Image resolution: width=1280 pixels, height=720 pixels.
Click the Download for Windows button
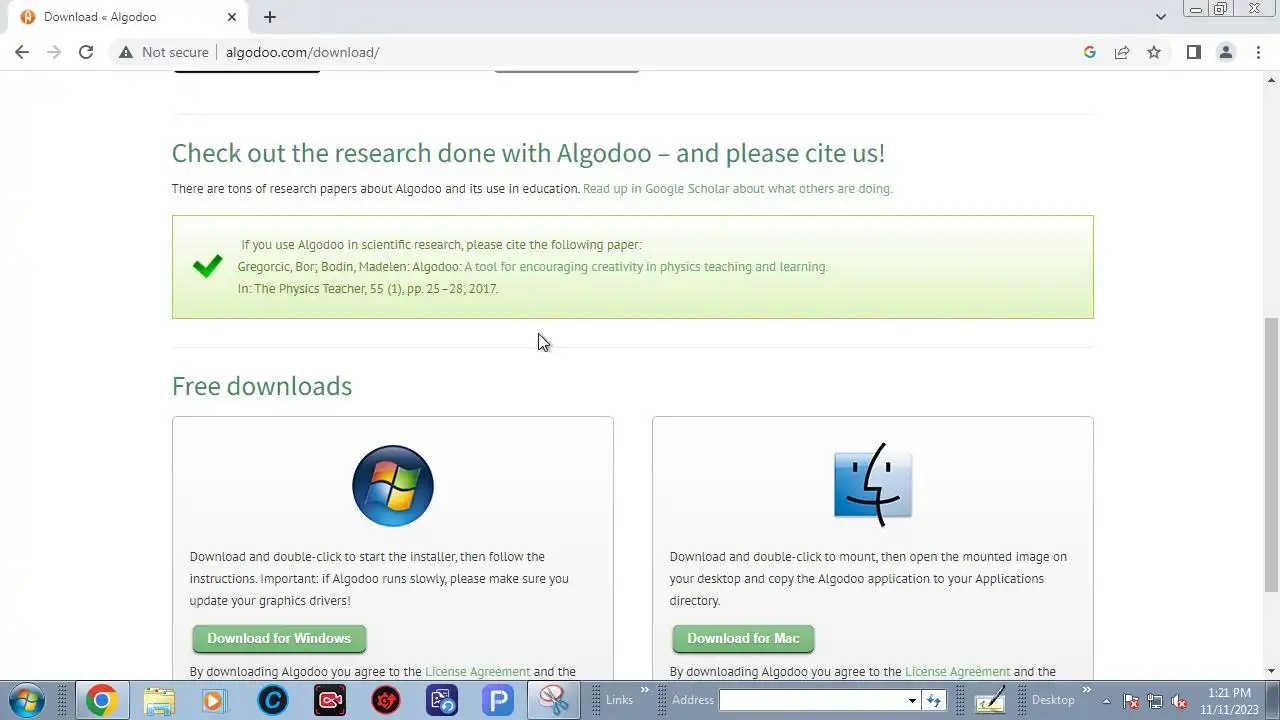tap(279, 638)
